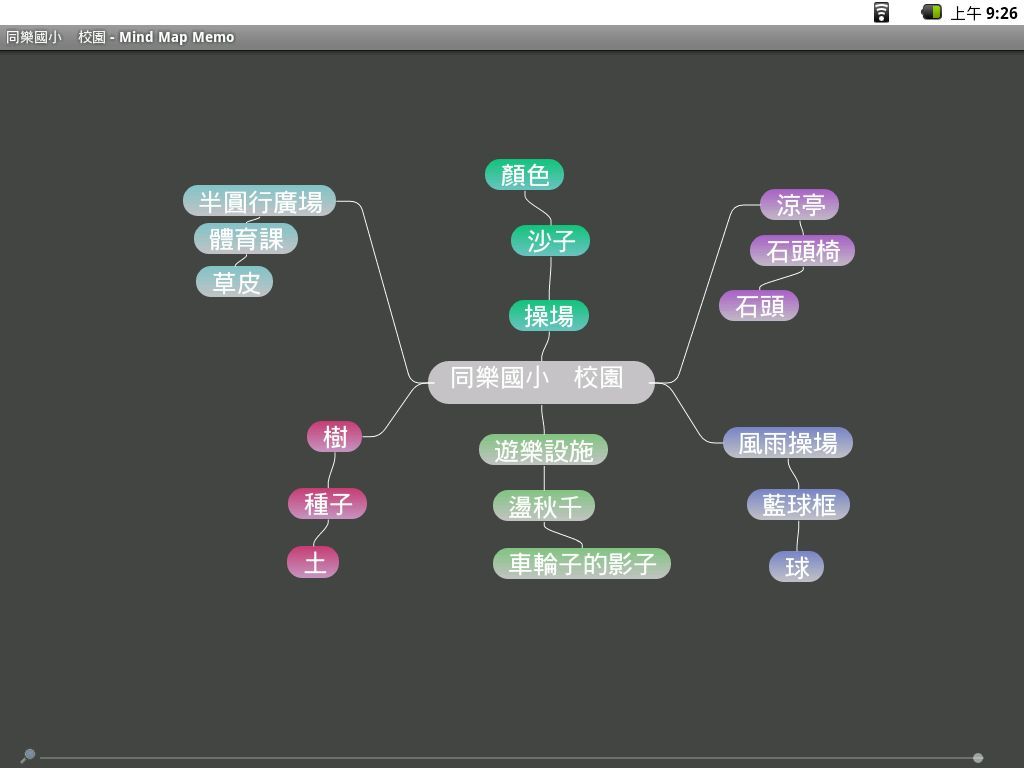This screenshot has height=768, width=1024.
Task: Tap the 石頭椅 node
Action: [802, 251]
